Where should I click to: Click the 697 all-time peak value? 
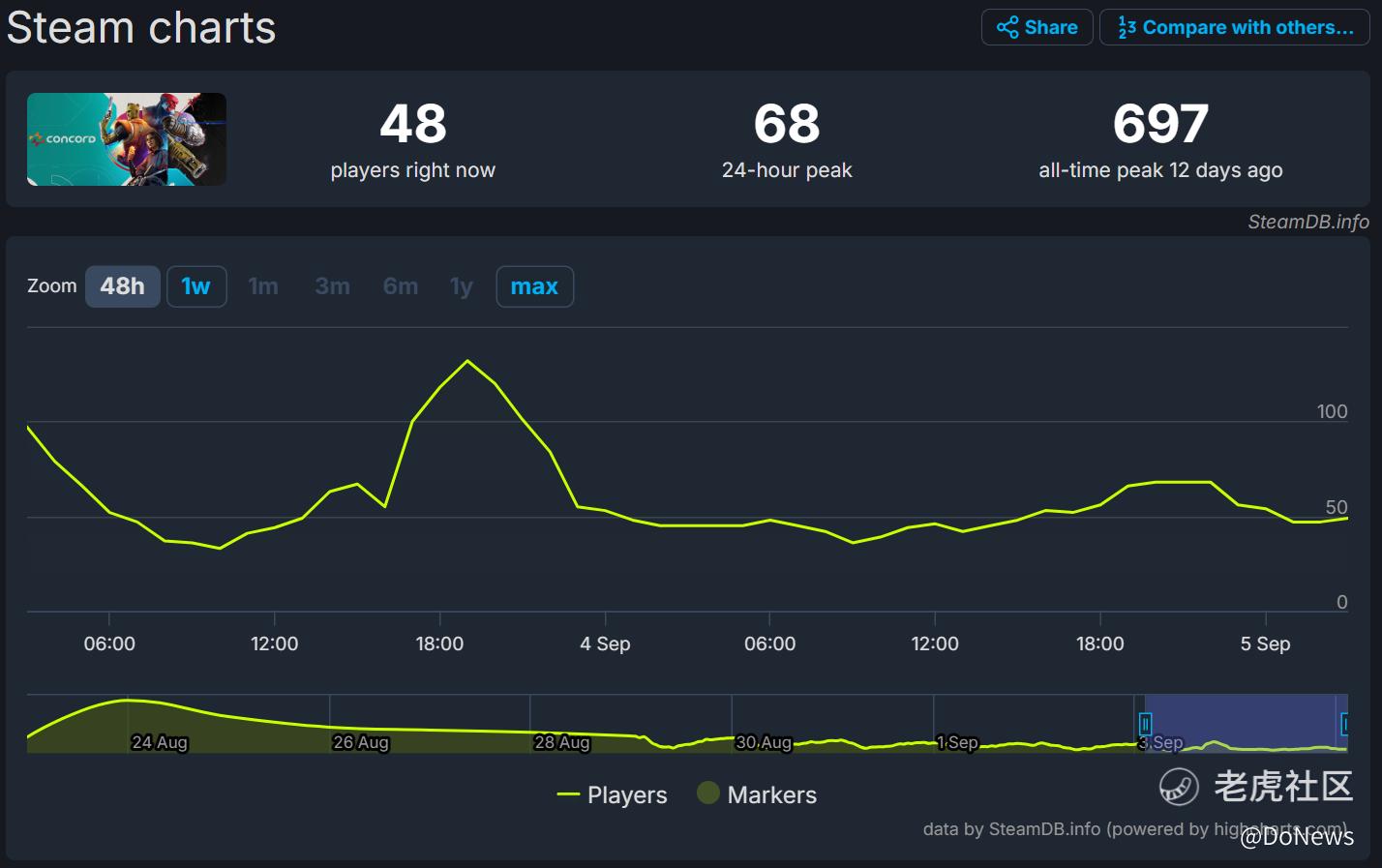pyautogui.click(x=1160, y=124)
